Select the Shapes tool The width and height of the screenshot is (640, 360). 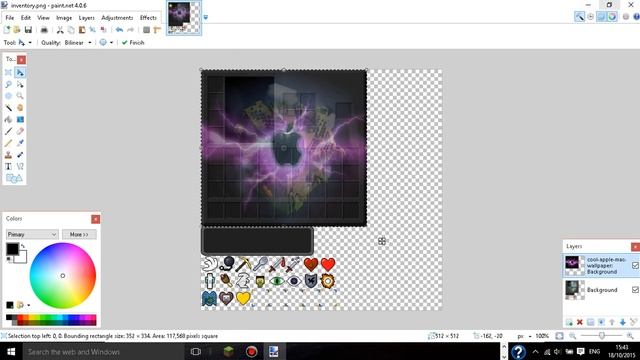tap(13, 178)
